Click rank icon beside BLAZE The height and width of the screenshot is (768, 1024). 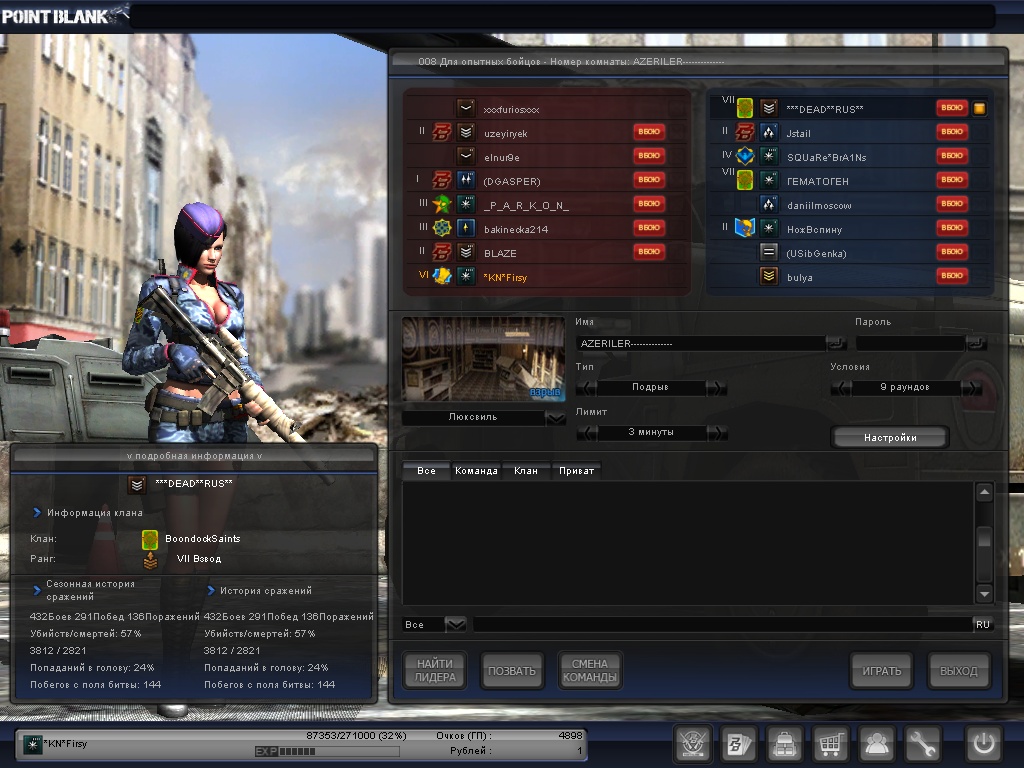[x=466, y=252]
